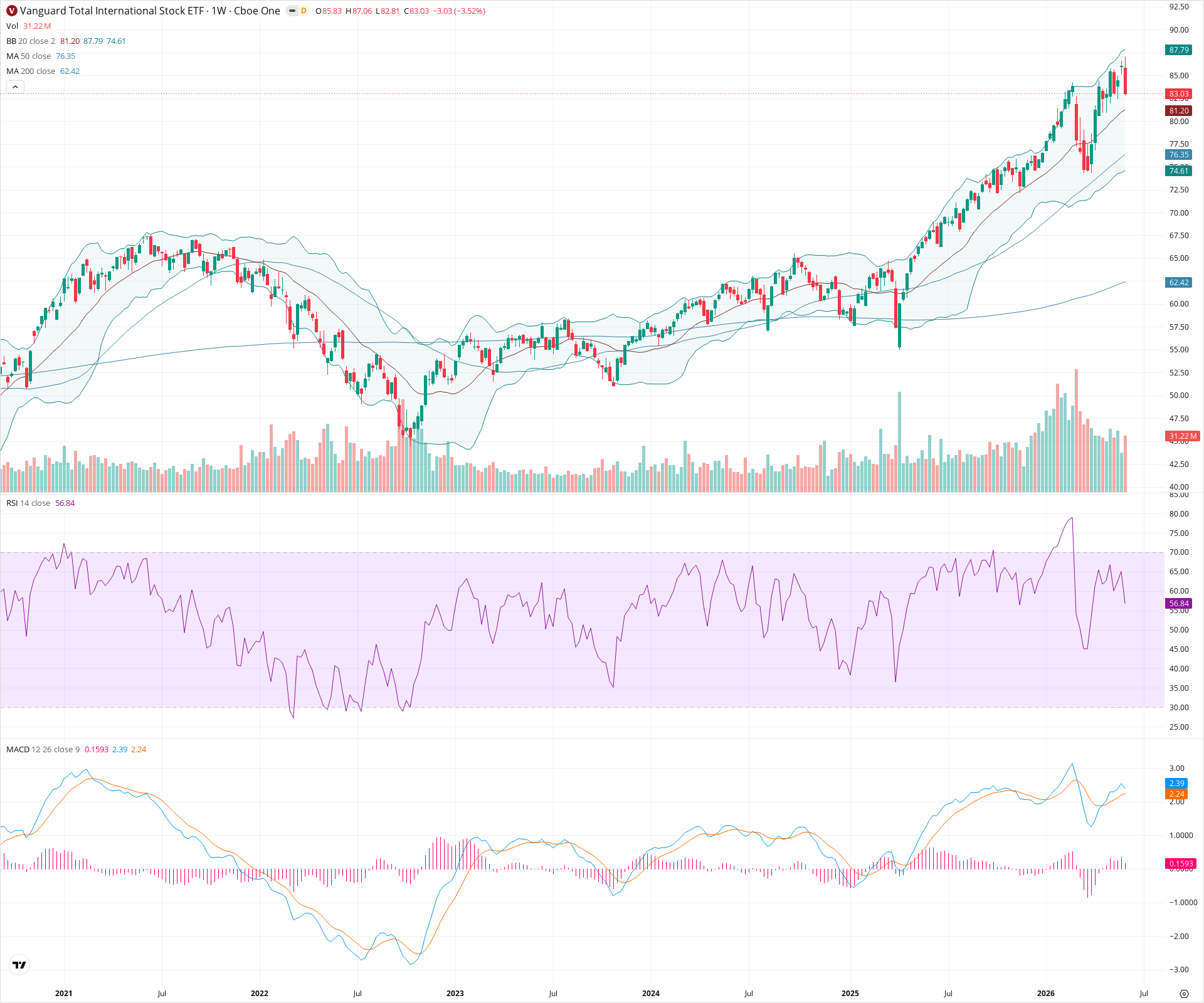Click the low price value L82.81

point(388,11)
